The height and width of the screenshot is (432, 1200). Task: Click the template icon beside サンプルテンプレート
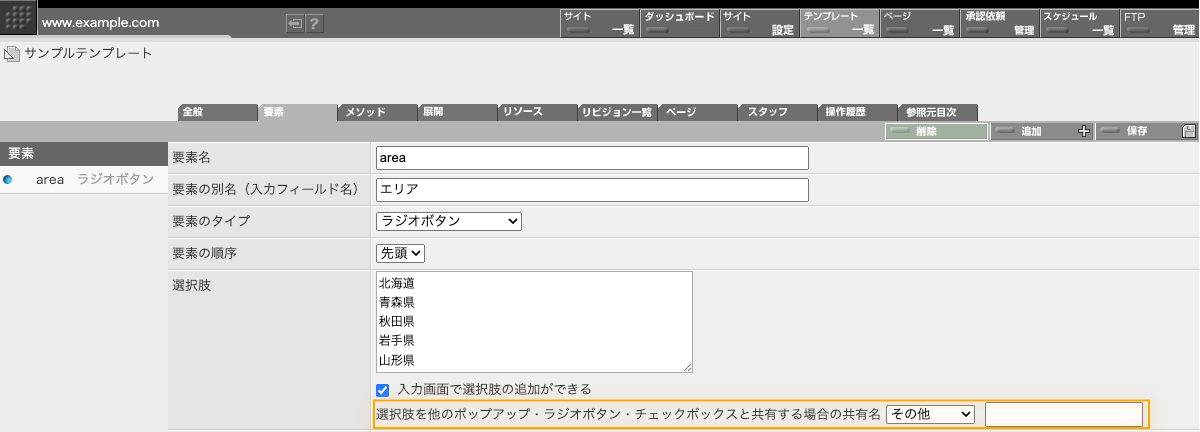coord(12,54)
